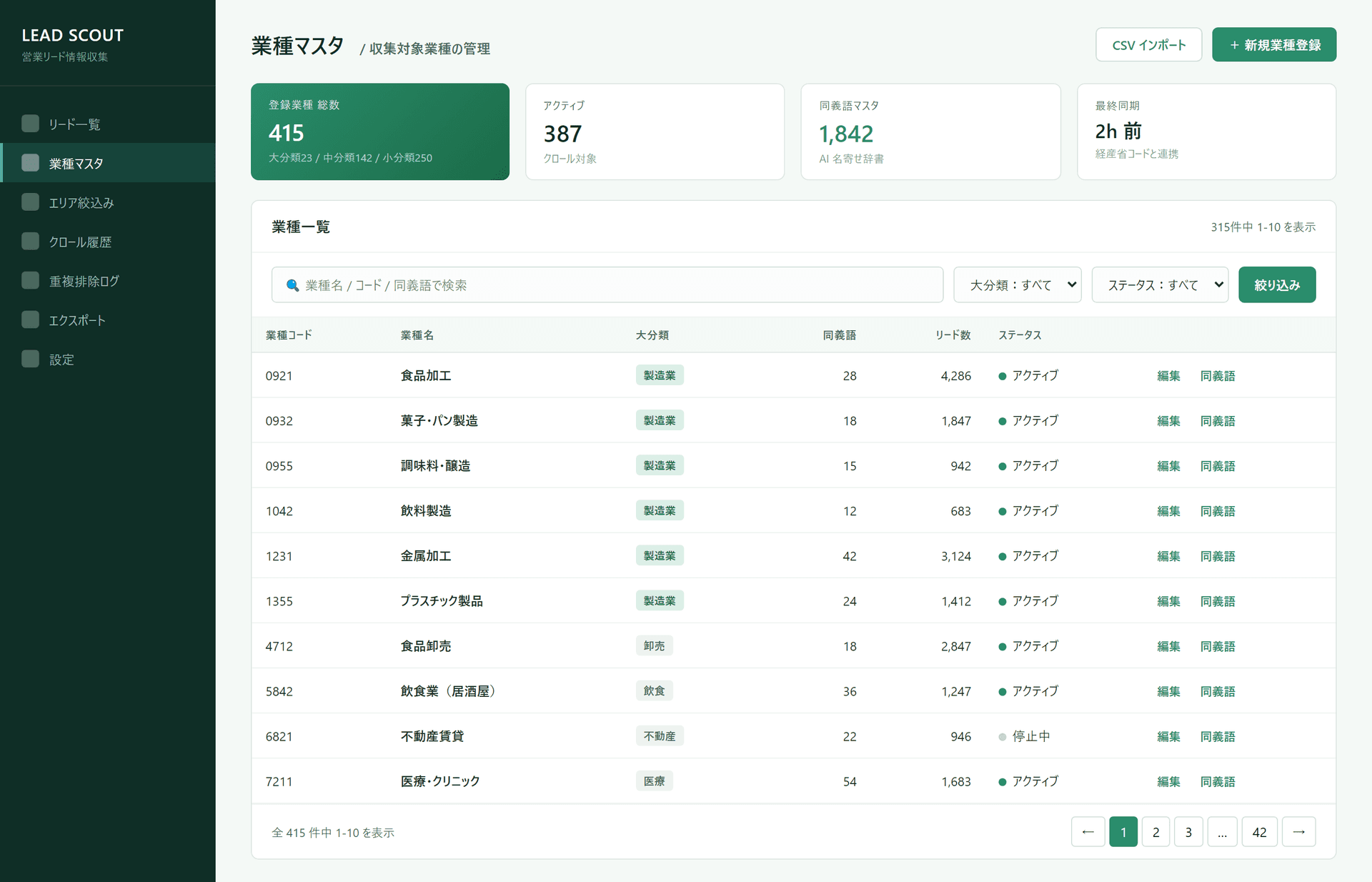The width and height of the screenshot is (1372, 882).
Task: Select 重複排除ログ in the sidebar
Action: pos(108,281)
